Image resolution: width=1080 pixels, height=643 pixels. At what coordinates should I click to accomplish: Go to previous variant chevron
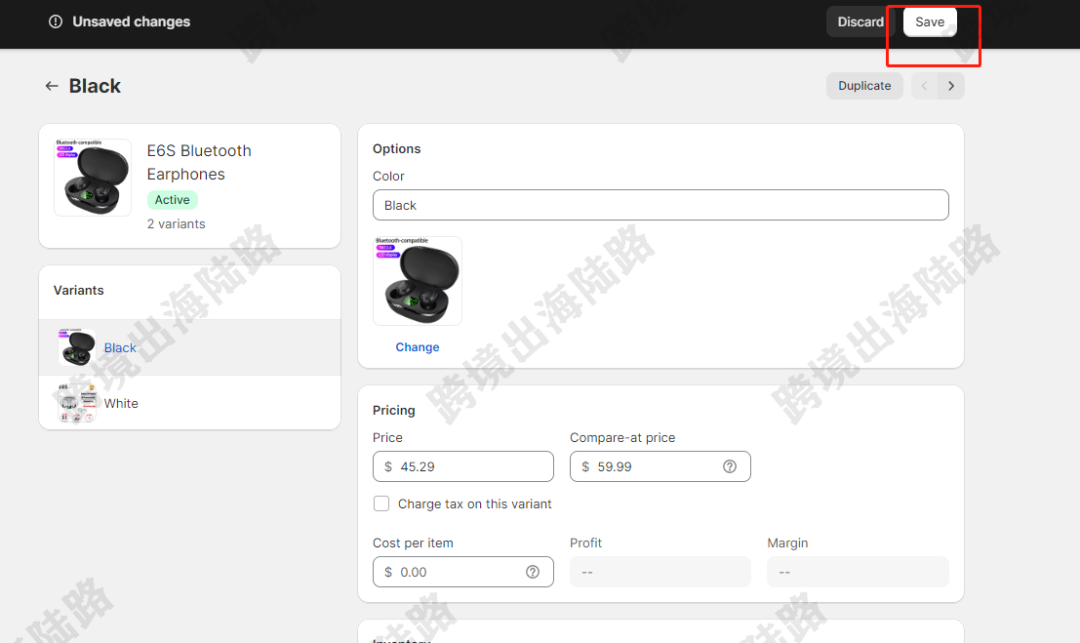pyautogui.click(x=924, y=86)
